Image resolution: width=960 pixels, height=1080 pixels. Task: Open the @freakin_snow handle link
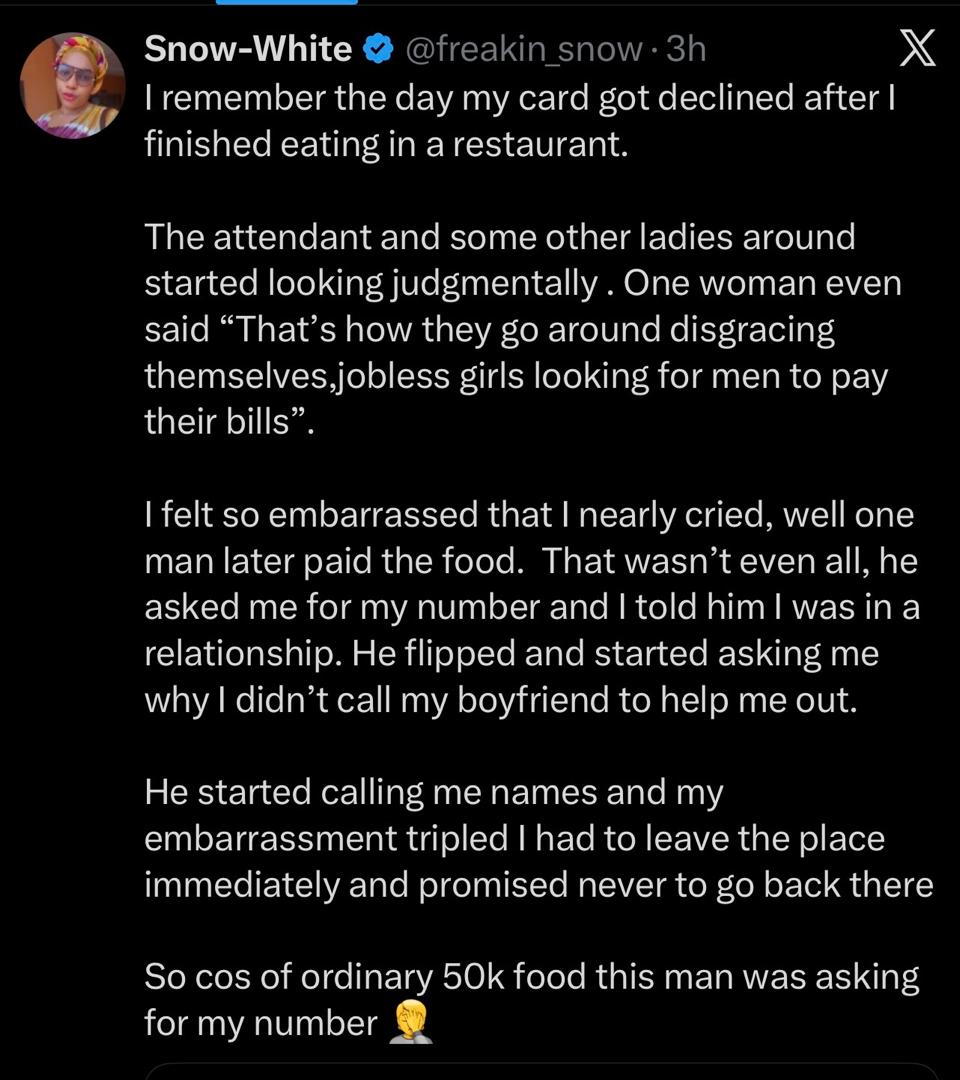click(x=522, y=48)
